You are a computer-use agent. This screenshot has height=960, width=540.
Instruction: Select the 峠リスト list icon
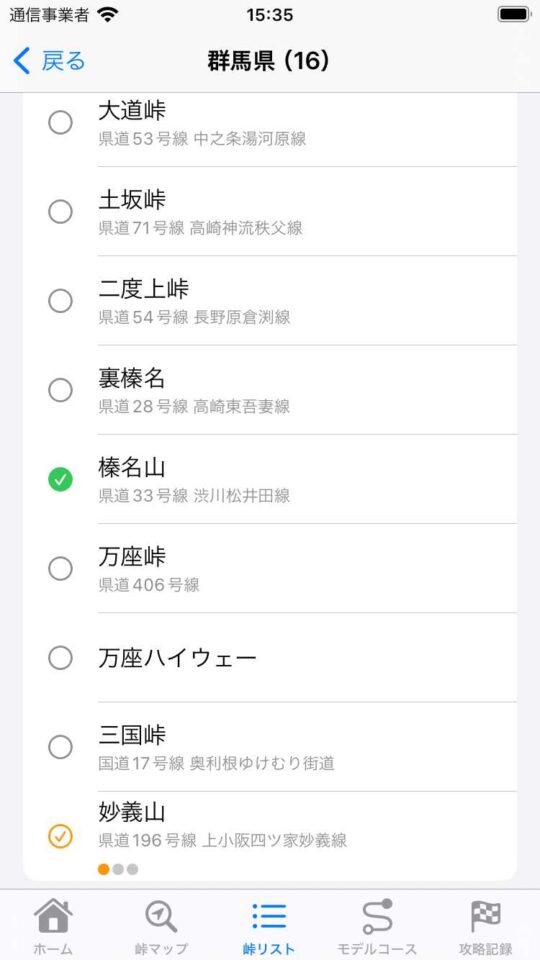pos(269,917)
